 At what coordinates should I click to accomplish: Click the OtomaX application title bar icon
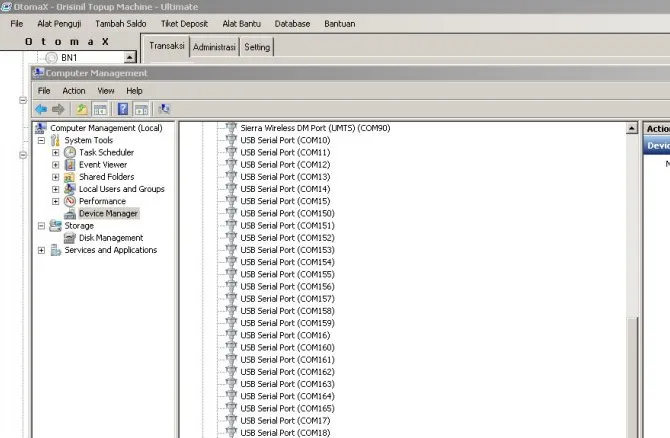(x=6, y=7)
